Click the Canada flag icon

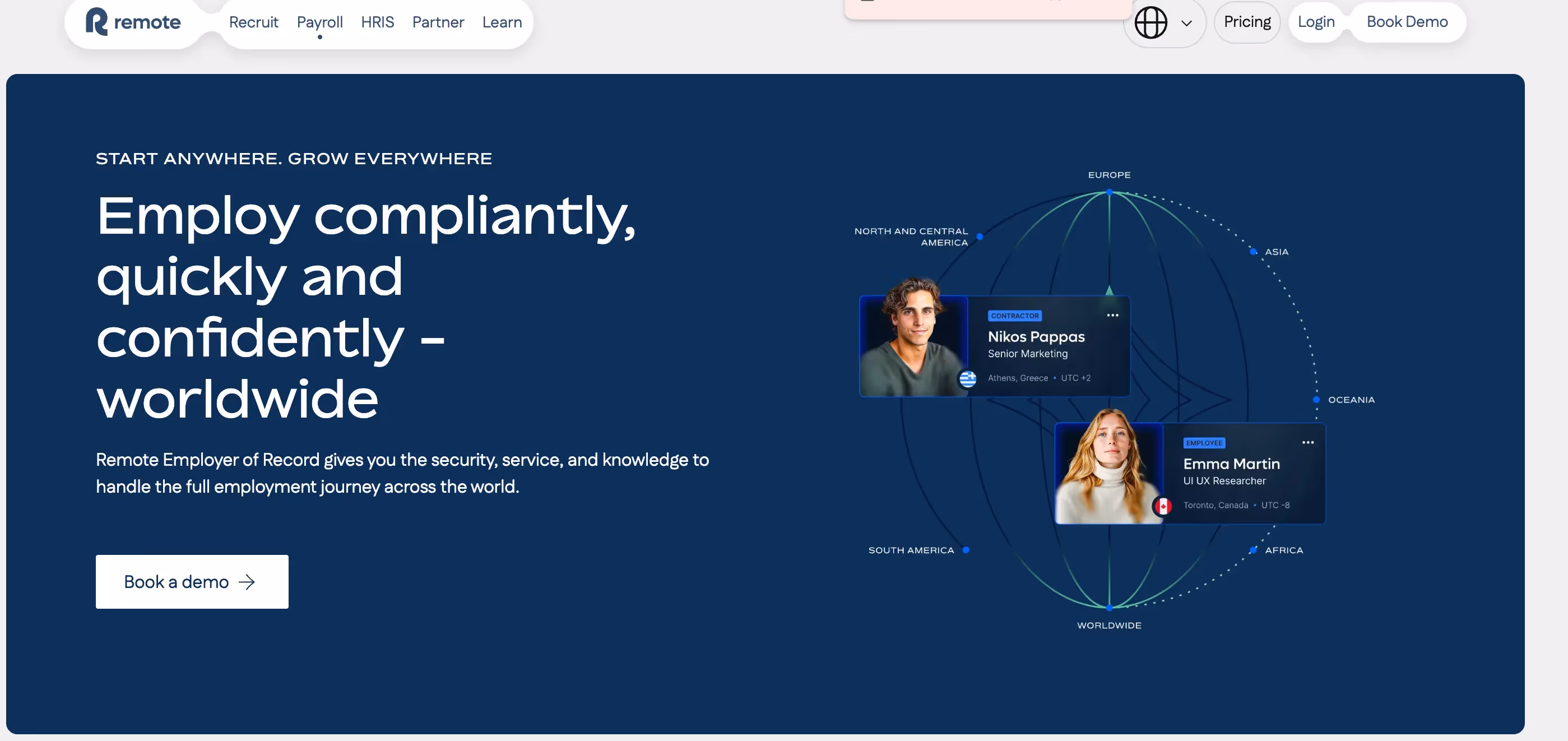[1163, 506]
